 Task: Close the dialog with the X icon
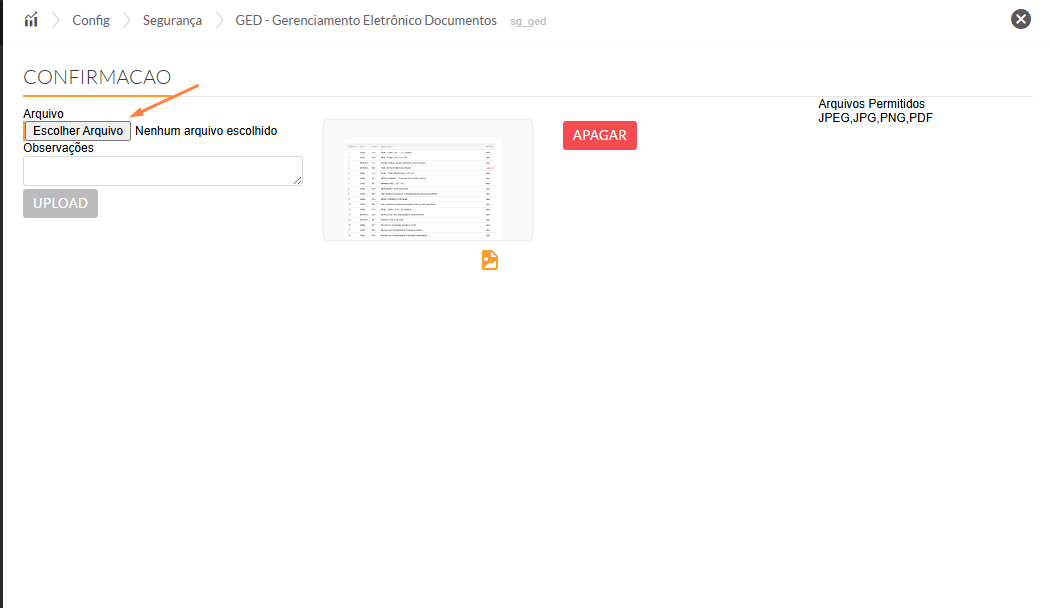(1020, 19)
